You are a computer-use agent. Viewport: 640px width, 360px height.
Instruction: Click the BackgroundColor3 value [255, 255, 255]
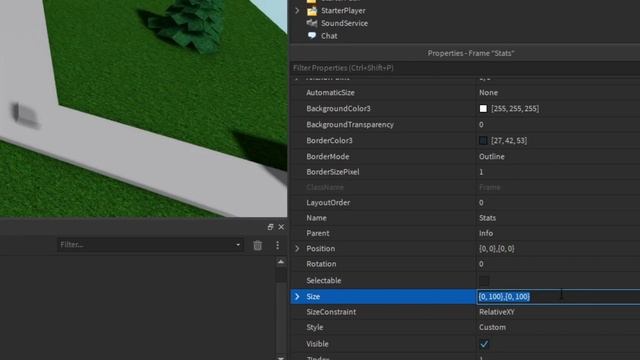tap(515, 109)
